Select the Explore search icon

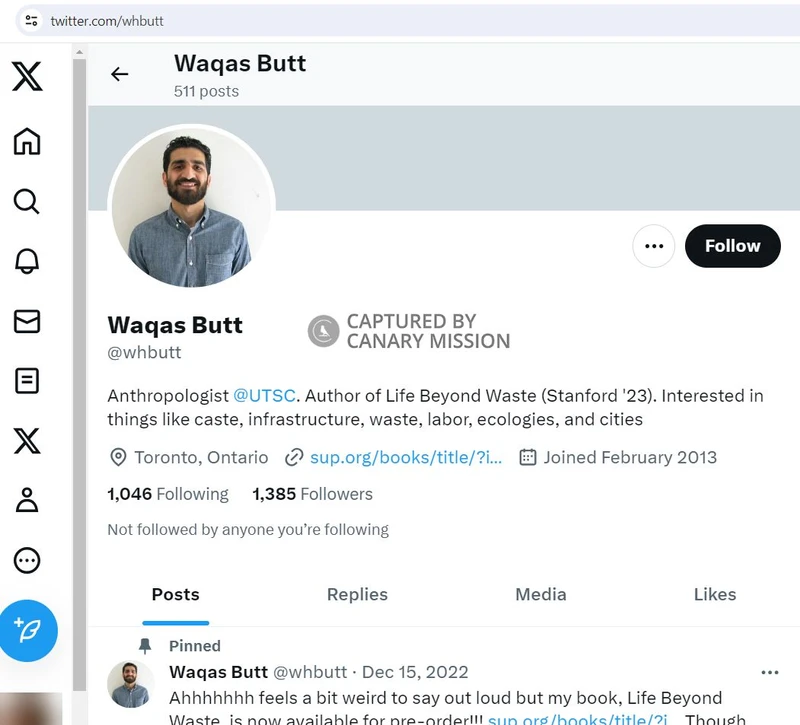[27, 202]
